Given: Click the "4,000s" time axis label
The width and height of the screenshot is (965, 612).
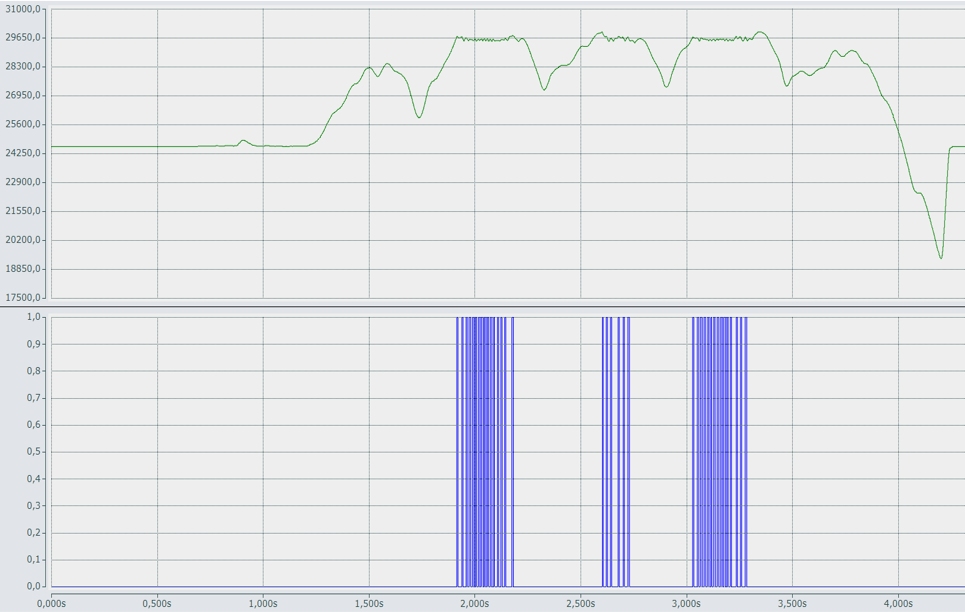Looking at the screenshot, I should pos(898,603).
